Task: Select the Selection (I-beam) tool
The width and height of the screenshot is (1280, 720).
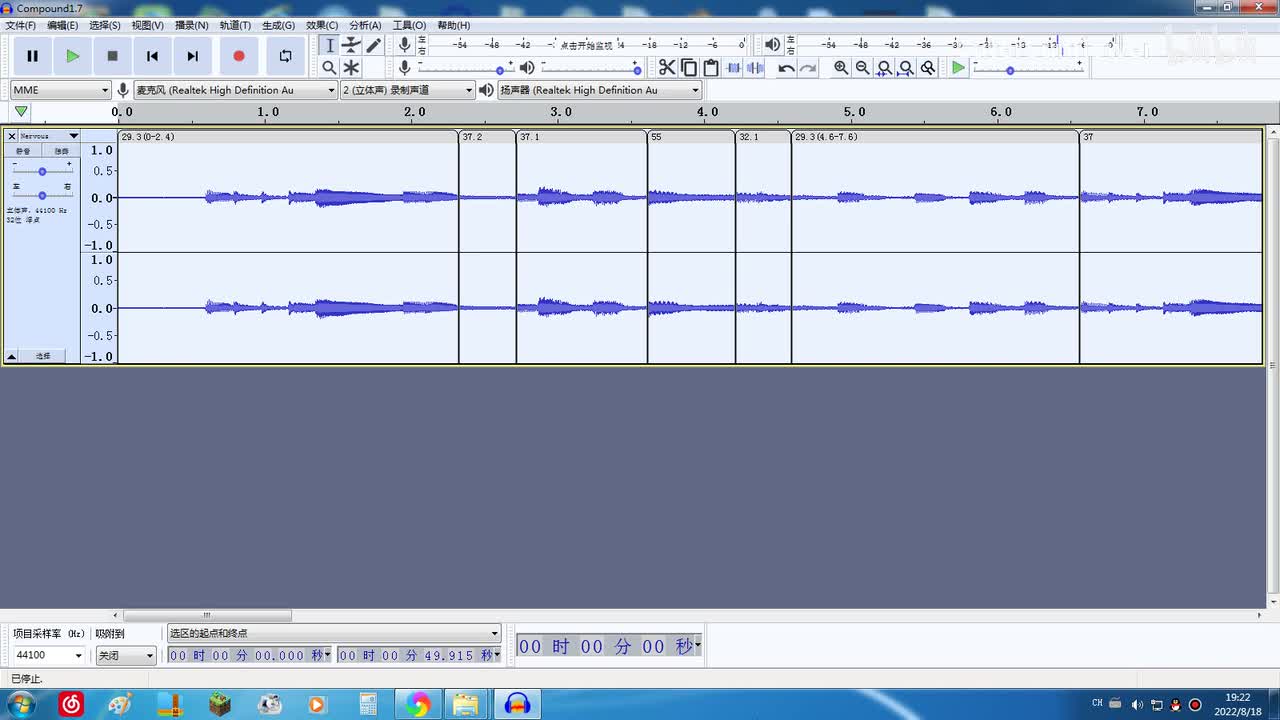Action: click(329, 45)
